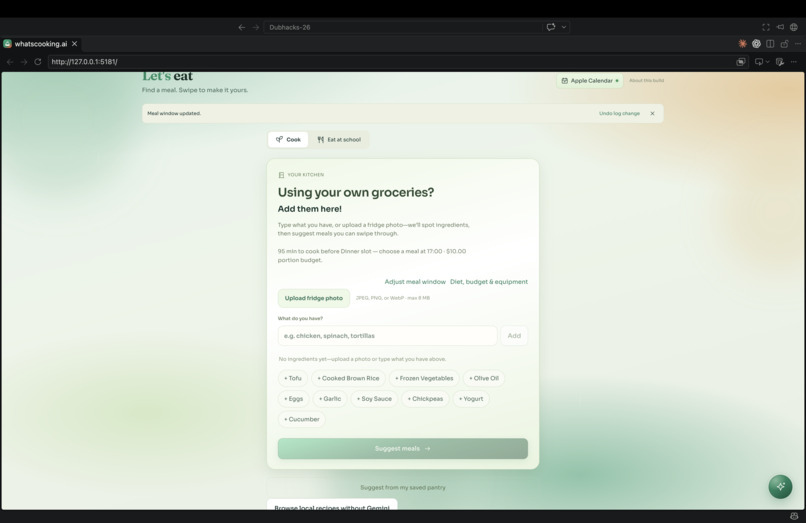Go back using title bar back arrow
Image resolution: width=806 pixels, height=523 pixels.
[x=242, y=27]
